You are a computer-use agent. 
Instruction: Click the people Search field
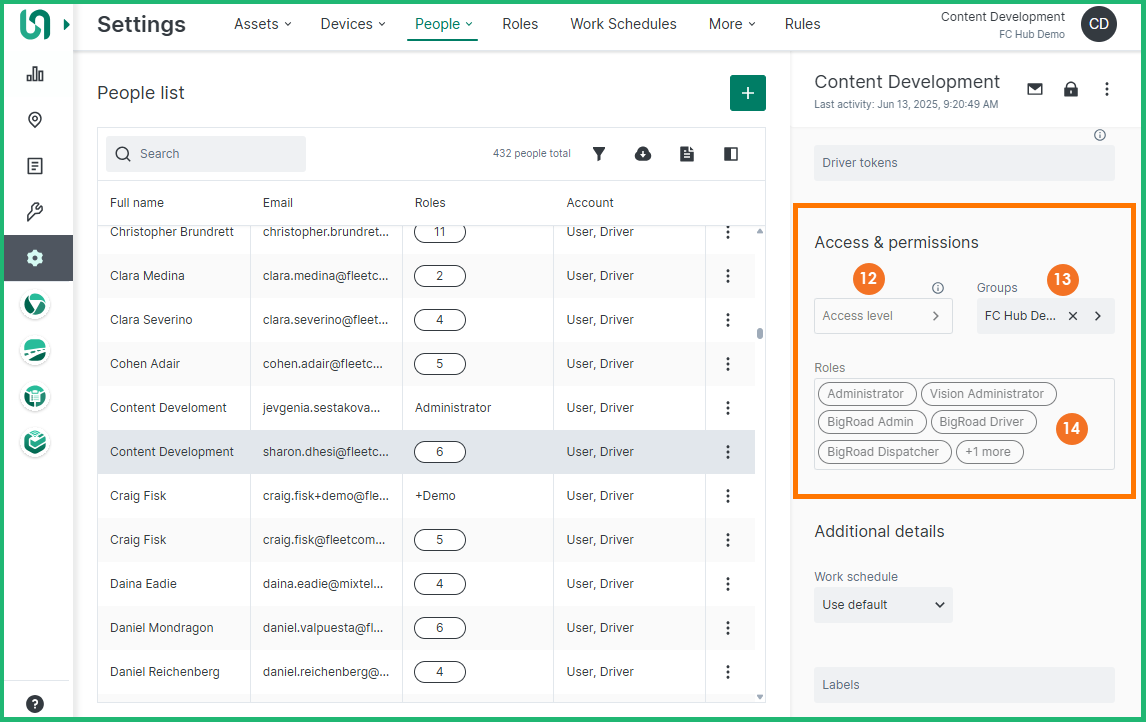(x=206, y=154)
